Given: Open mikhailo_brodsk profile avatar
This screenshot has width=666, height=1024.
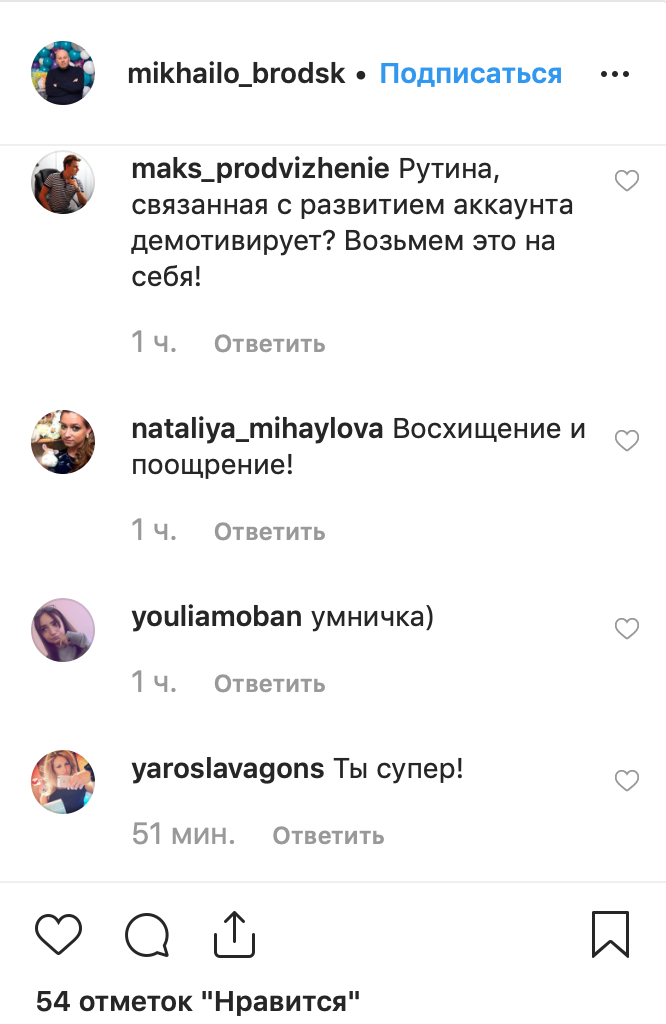Looking at the screenshot, I should (63, 72).
